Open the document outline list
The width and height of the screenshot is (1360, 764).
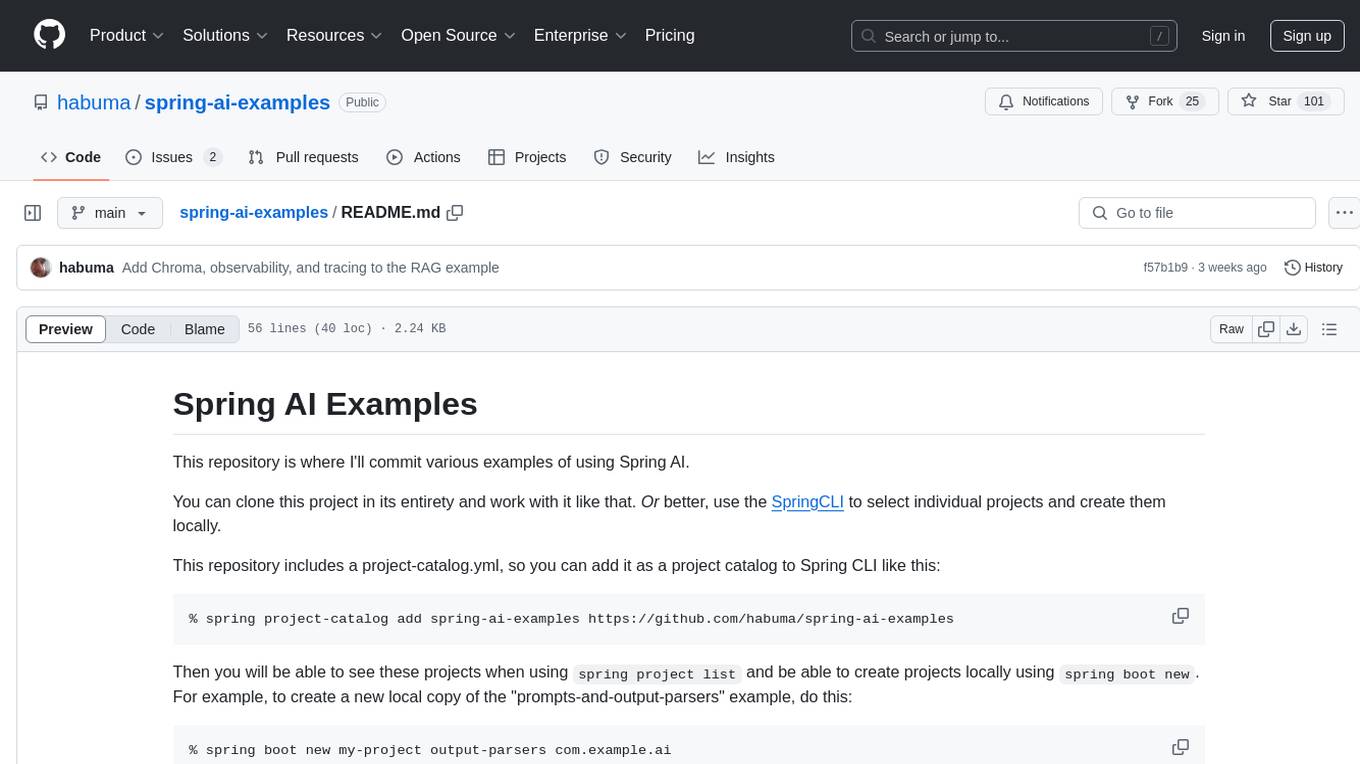click(x=1329, y=329)
